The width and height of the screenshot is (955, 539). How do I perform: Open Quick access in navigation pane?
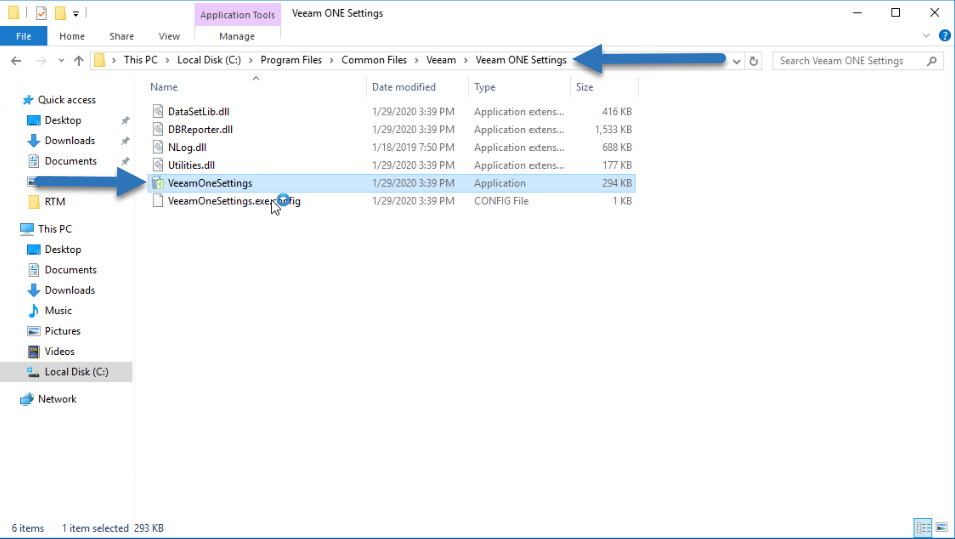point(66,100)
